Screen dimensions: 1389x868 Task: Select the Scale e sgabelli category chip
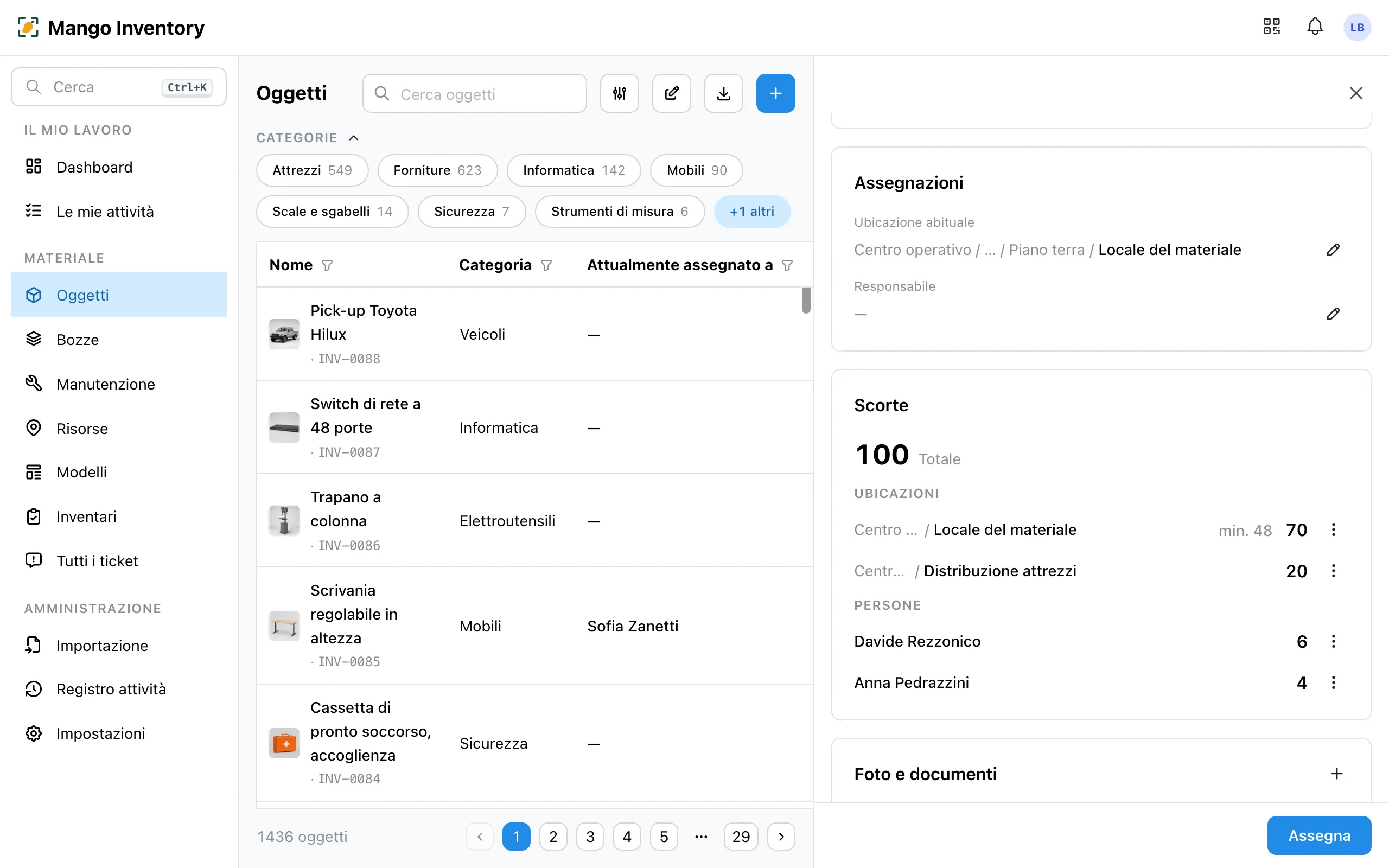[332, 212]
